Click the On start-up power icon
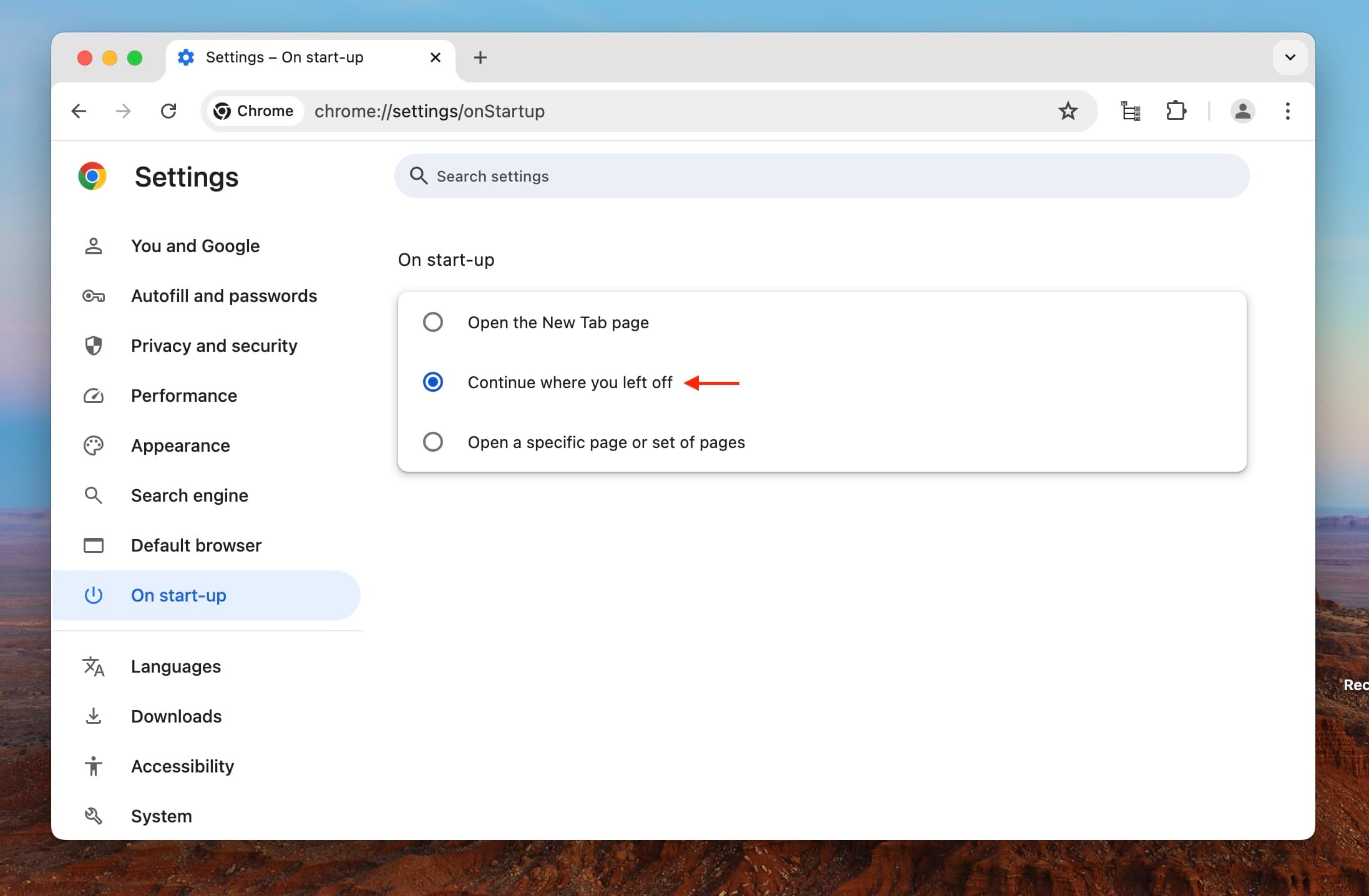This screenshot has height=896, width=1369. 93,595
